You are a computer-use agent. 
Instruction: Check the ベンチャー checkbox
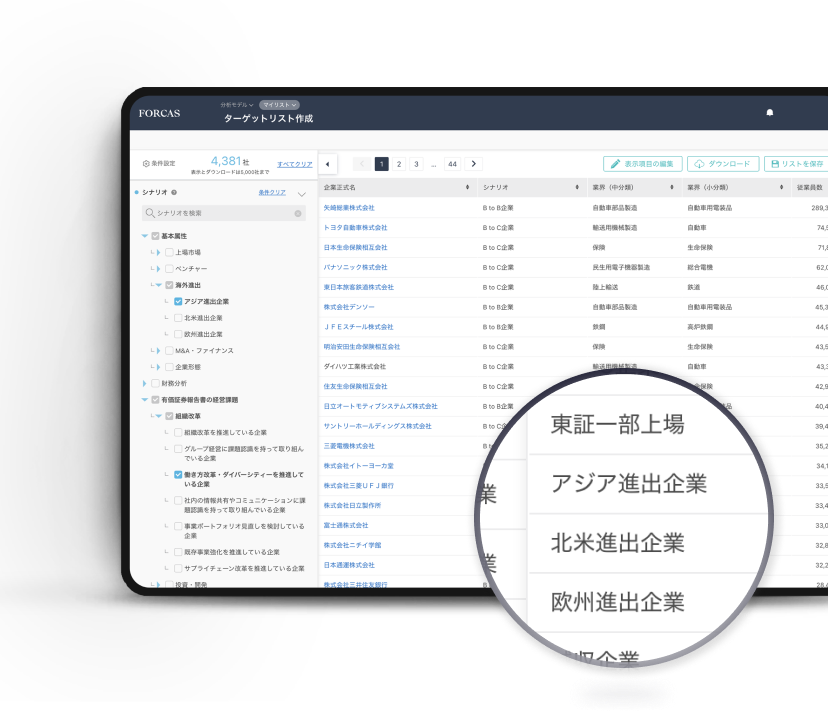(x=170, y=269)
